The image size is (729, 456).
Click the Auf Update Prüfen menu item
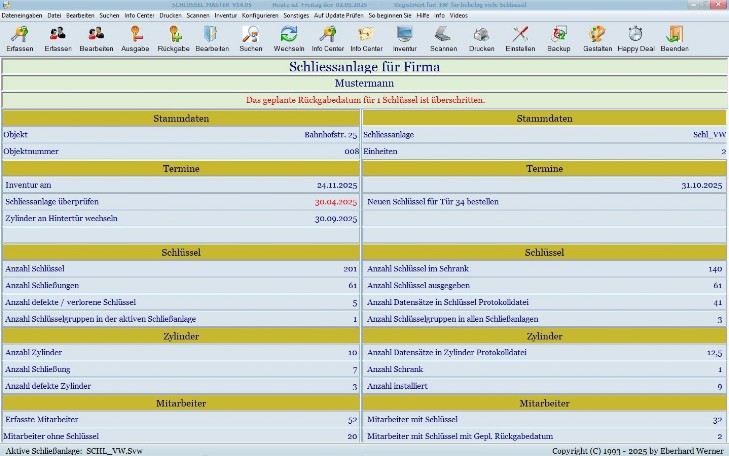(x=340, y=16)
